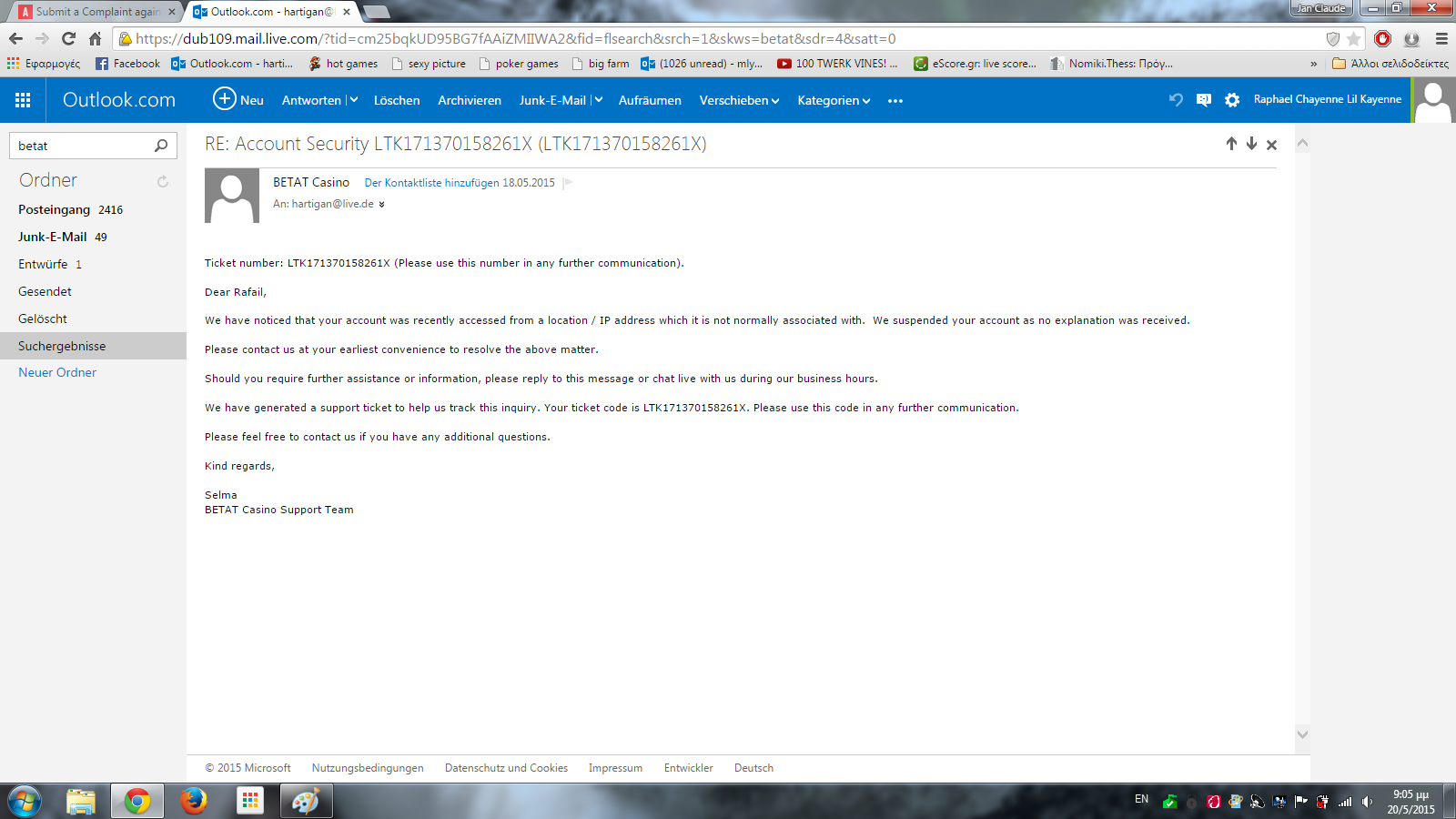Image resolution: width=1456 pixels, height=819 pixels.
Task: Click Neuer Ordner to create a folder
Action: [x=57, y=372]
